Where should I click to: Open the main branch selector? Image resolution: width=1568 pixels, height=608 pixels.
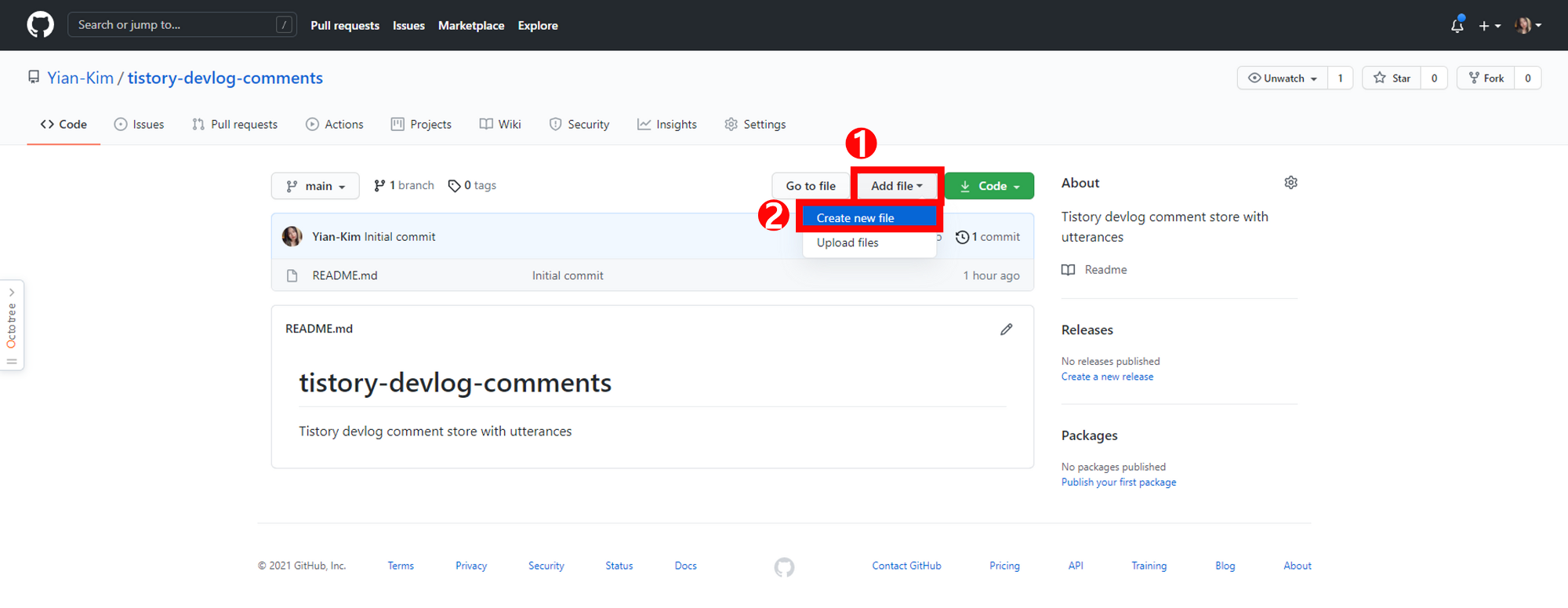point(315,186)
